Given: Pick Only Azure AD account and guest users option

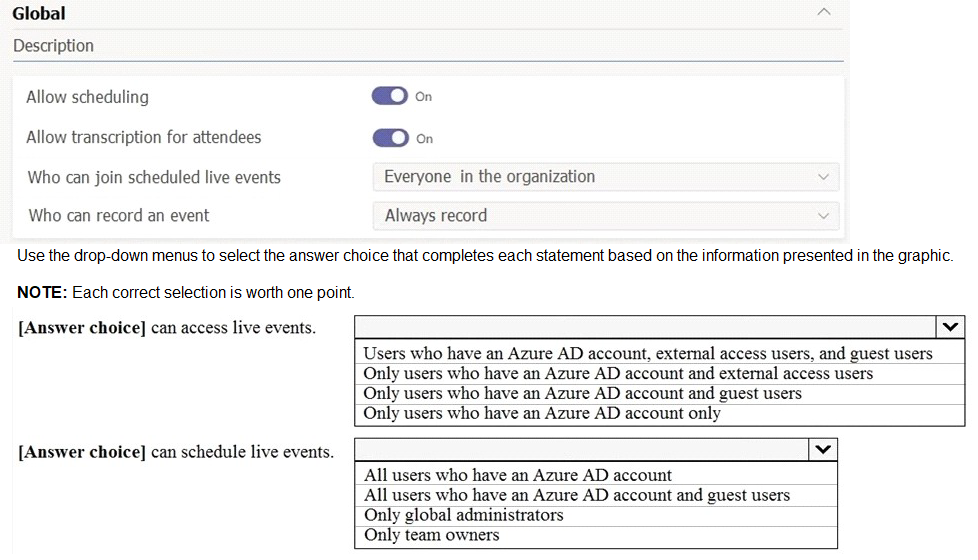Looking at the screenshot, I should tap(582, 393).
